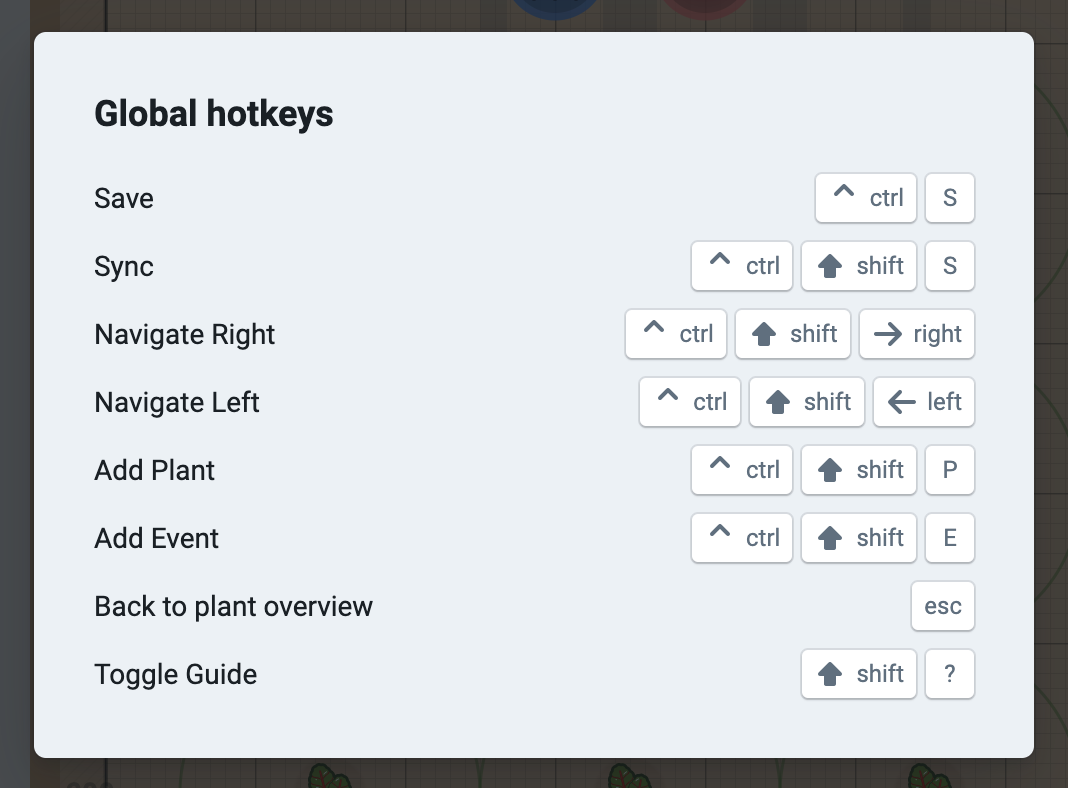Click the right arrow key for Navigate Right
The width and height of the screenshot is (1068, 788).
916,334
